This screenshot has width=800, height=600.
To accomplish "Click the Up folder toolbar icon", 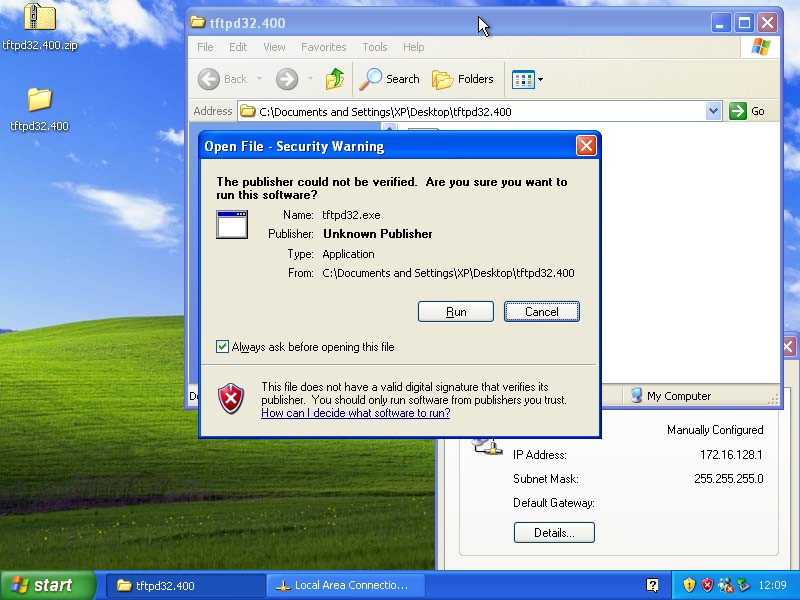I will tap(335, 79).
